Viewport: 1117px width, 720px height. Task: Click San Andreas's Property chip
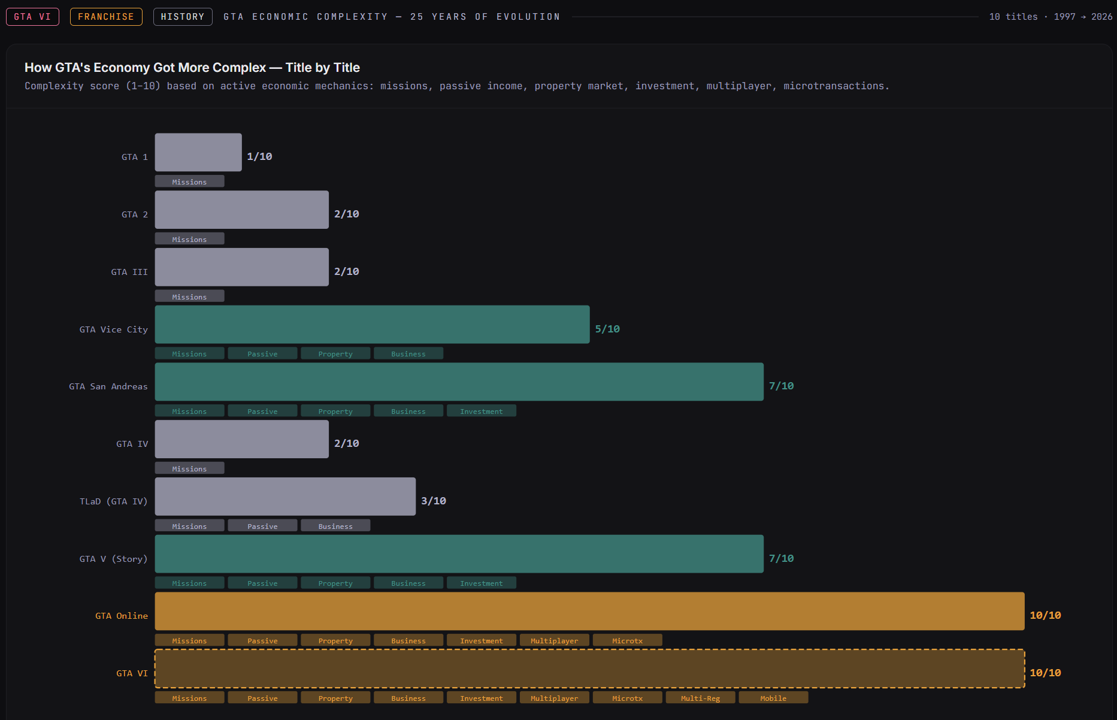(x=336, y=411)
